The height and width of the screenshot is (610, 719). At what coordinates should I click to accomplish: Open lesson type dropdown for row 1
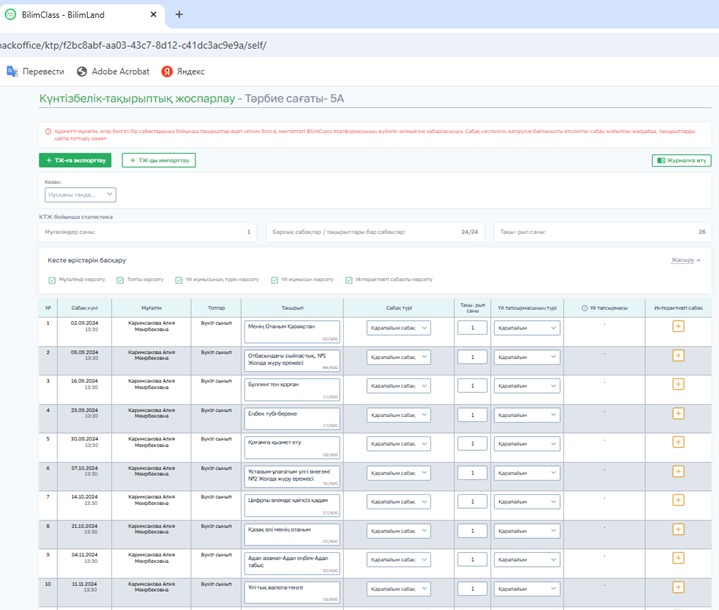(x=398, y=328)
